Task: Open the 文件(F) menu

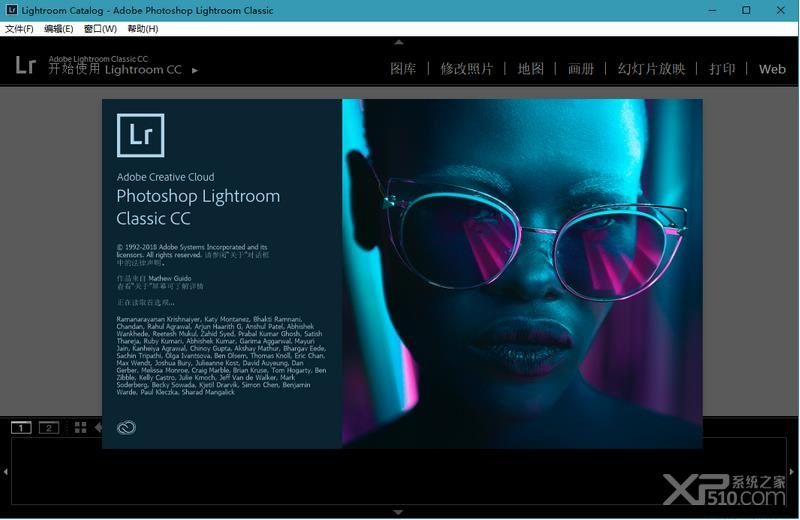Action: pyautogui.click(x=19, y=29)
